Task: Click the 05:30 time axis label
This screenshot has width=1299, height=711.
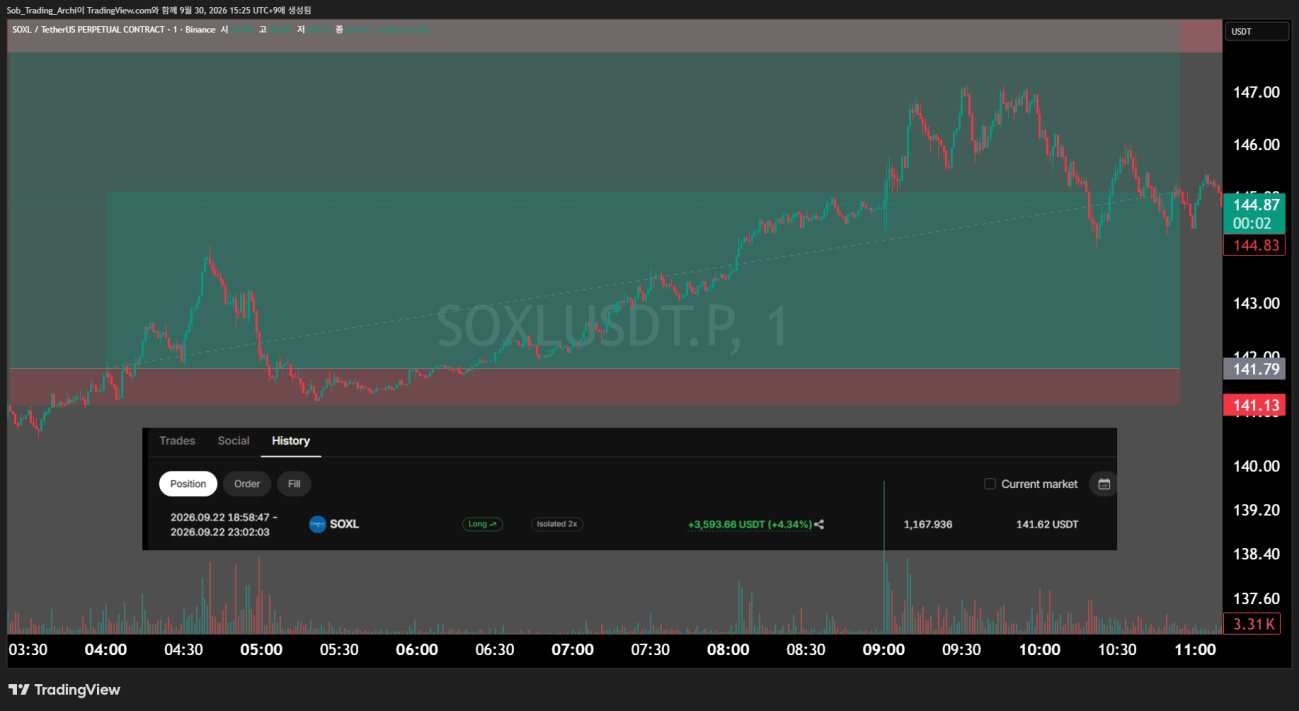Action: pyautogui.click(x=339, y=649)
